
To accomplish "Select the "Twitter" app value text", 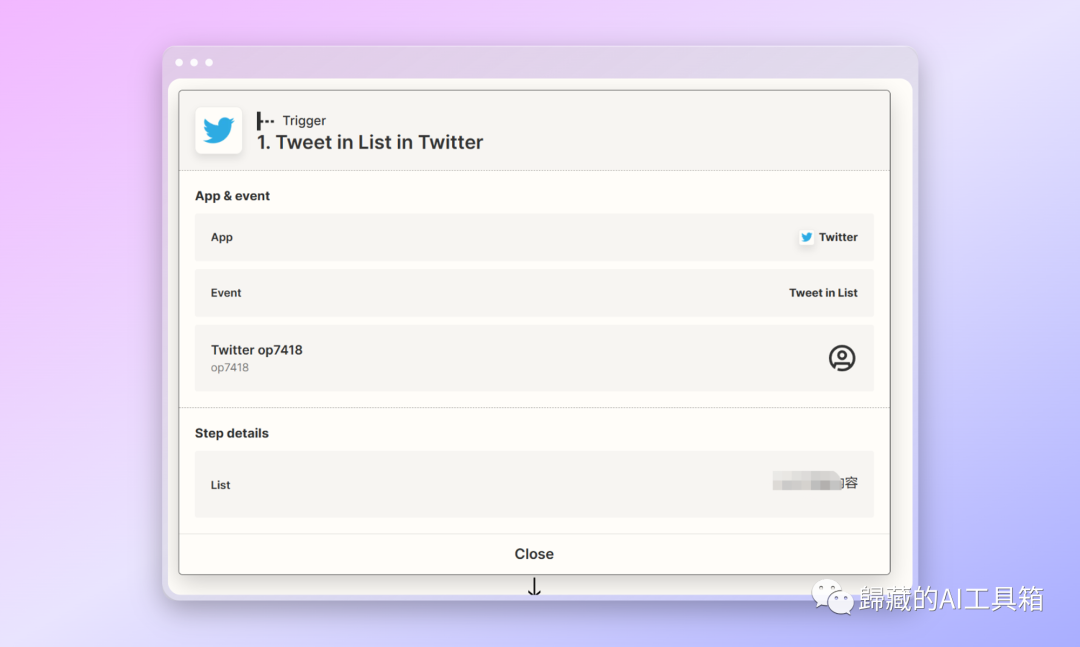I will click(838, 237).
